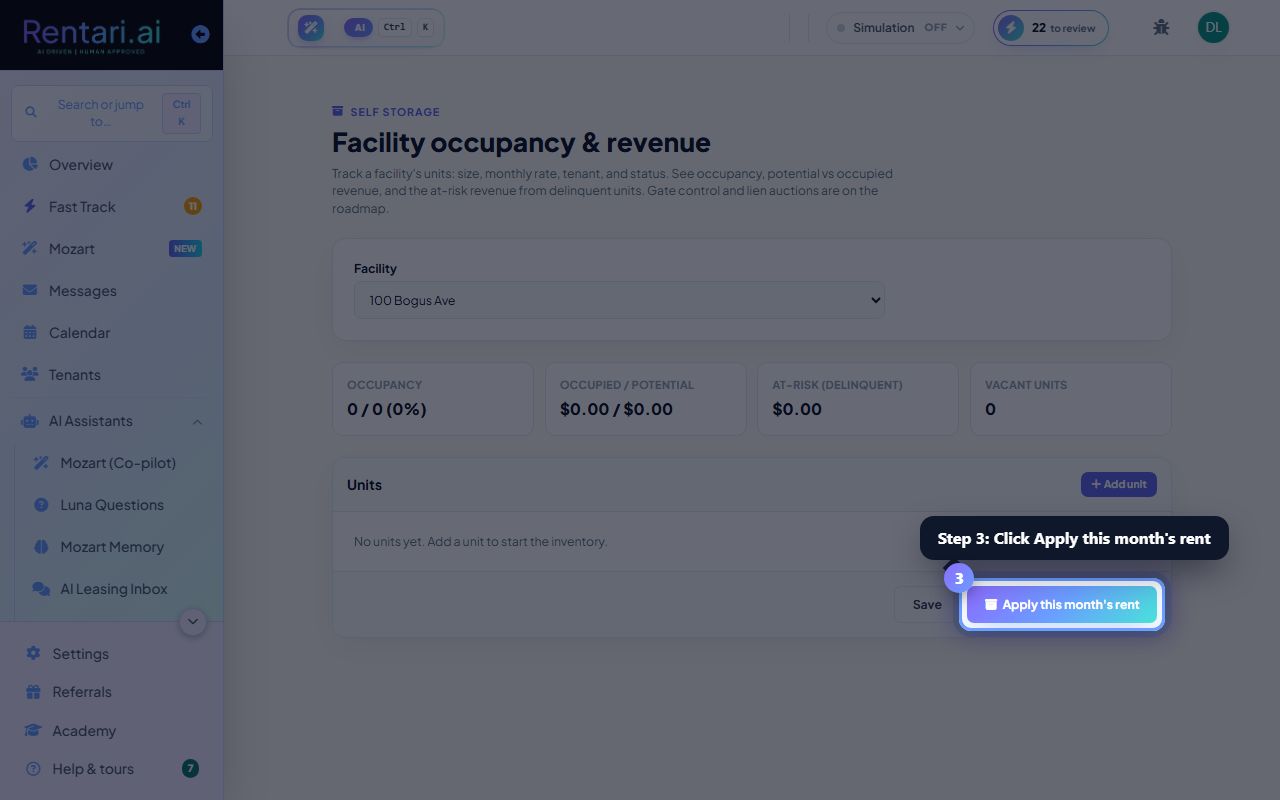Image resolution: width=1280 pixels, height=800 pixels.
Task: Click the Settings gear icon
Action: (33, 653)
